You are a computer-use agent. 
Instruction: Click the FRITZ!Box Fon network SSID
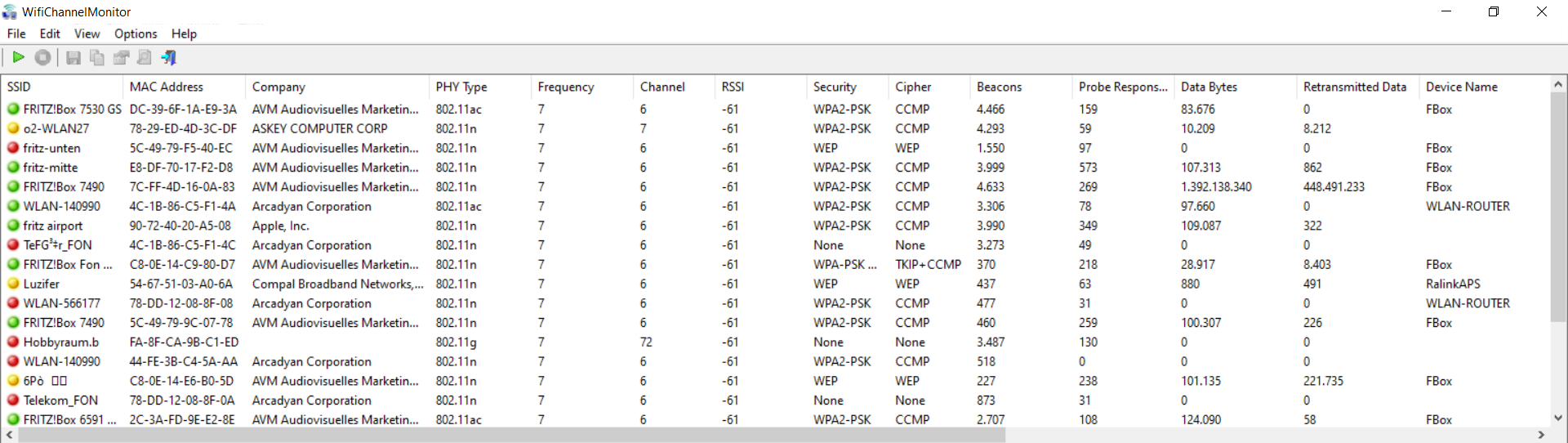click(68, 265)
